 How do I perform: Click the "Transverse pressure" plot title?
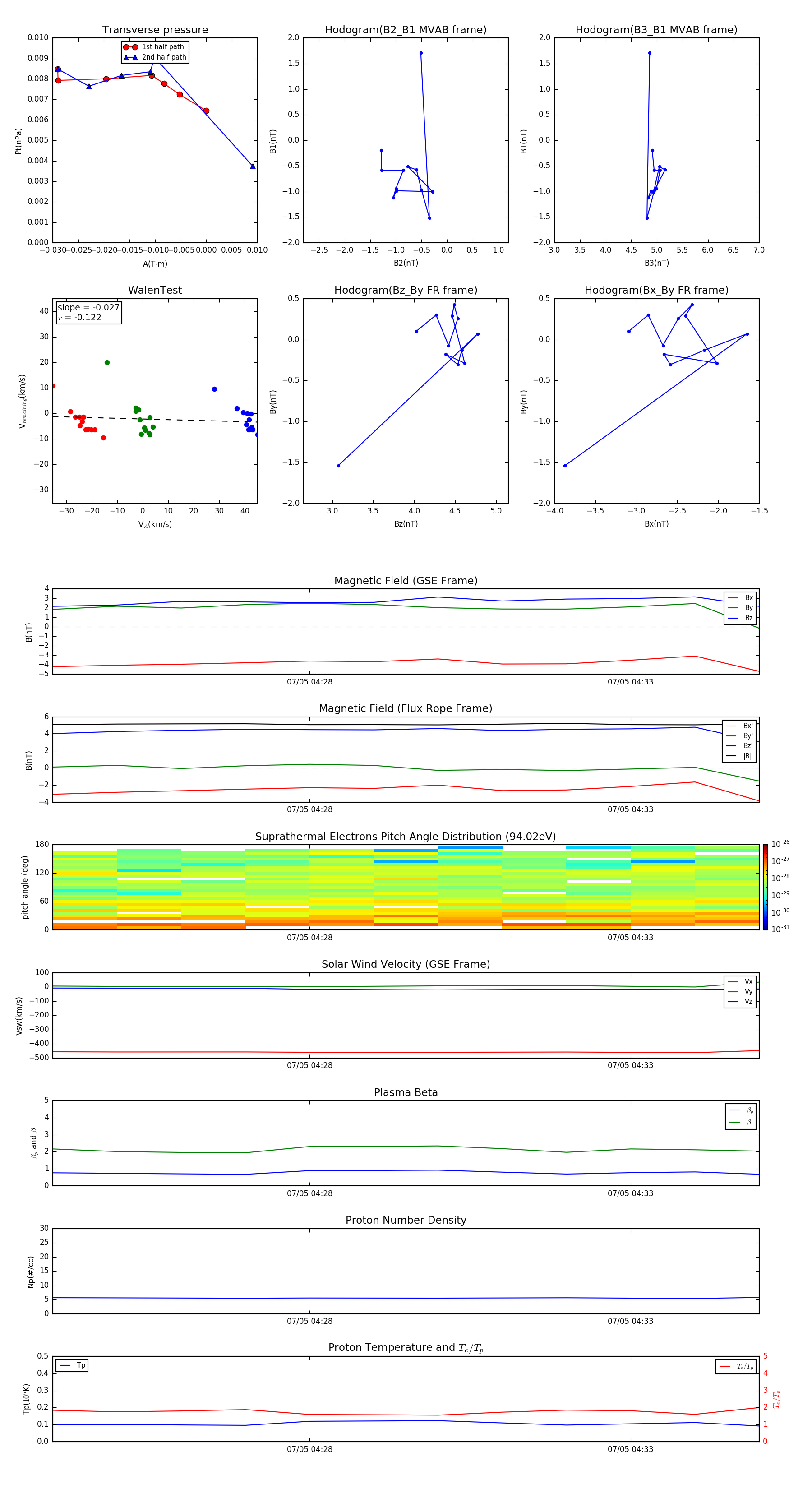(x=155, y=30)
